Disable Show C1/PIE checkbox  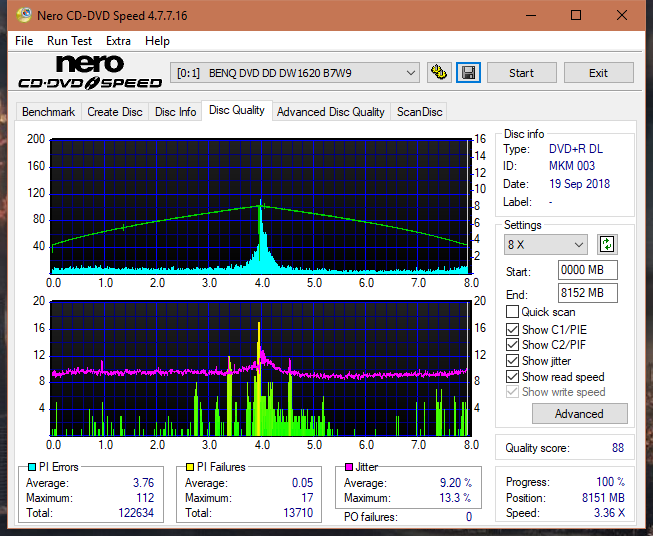[512, 329]
